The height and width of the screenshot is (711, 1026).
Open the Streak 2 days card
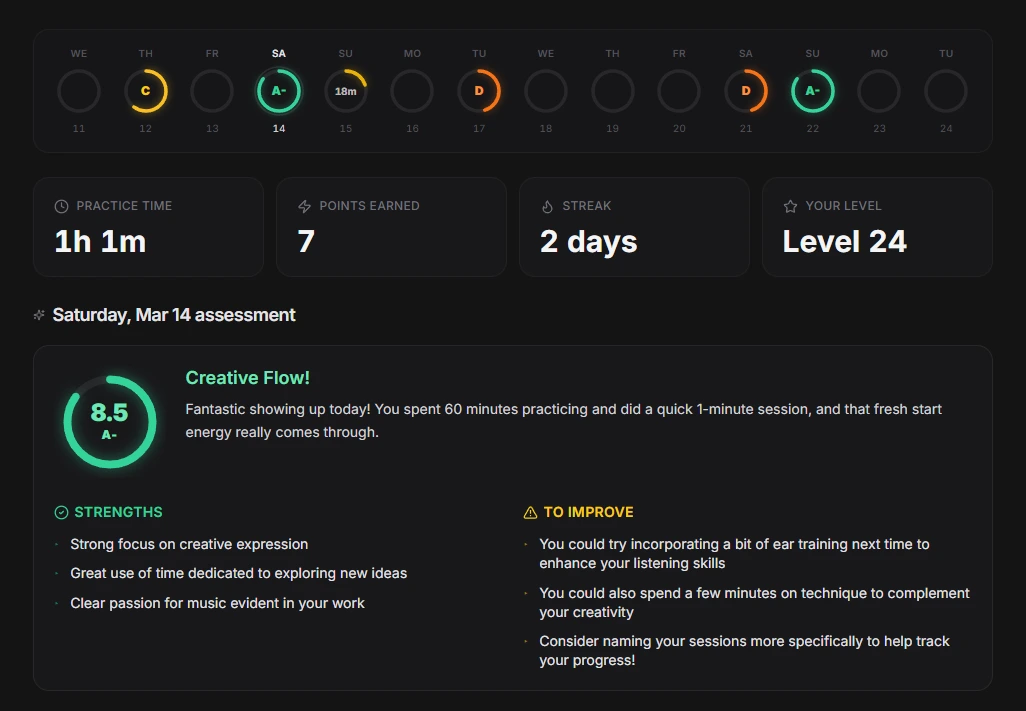[x=634, y=227]
